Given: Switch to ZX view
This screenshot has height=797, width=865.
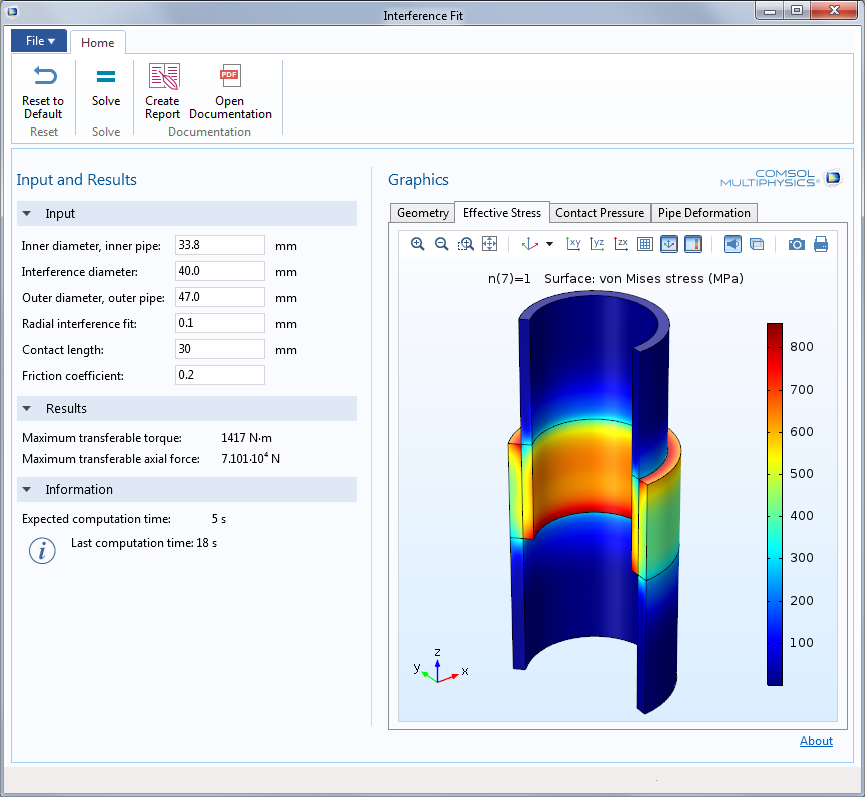Looking at the screenshot, I should point(621,244).
